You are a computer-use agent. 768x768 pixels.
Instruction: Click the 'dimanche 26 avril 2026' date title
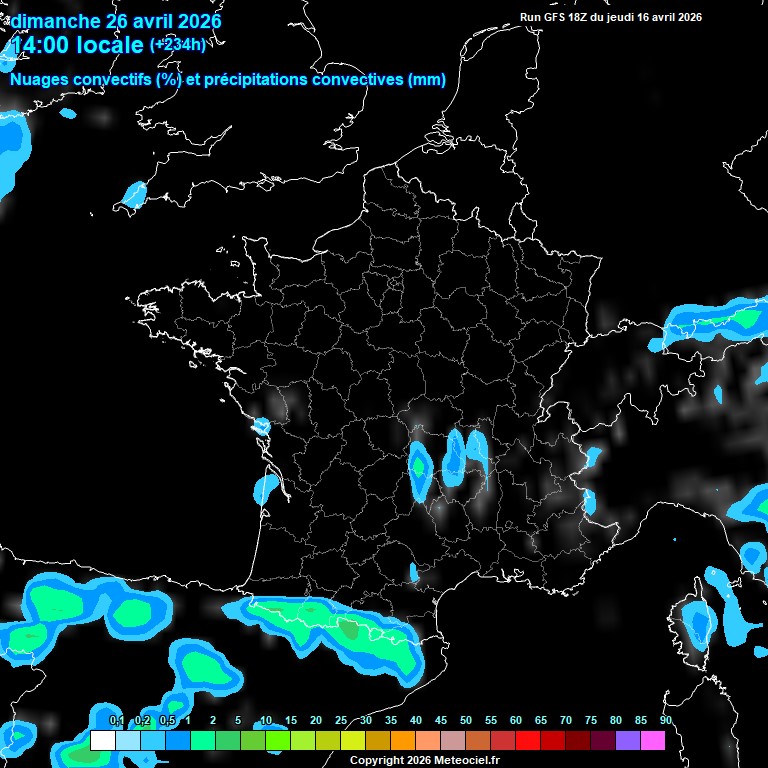coord(116,21)
